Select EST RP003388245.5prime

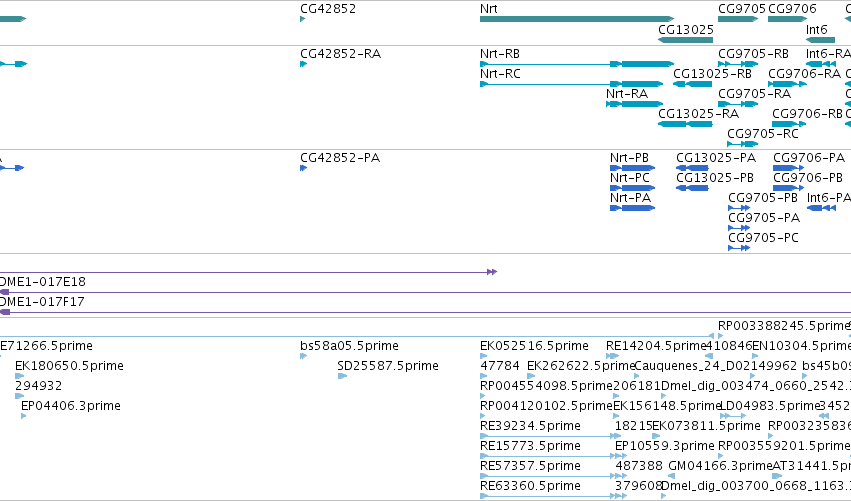click(784, 326)
